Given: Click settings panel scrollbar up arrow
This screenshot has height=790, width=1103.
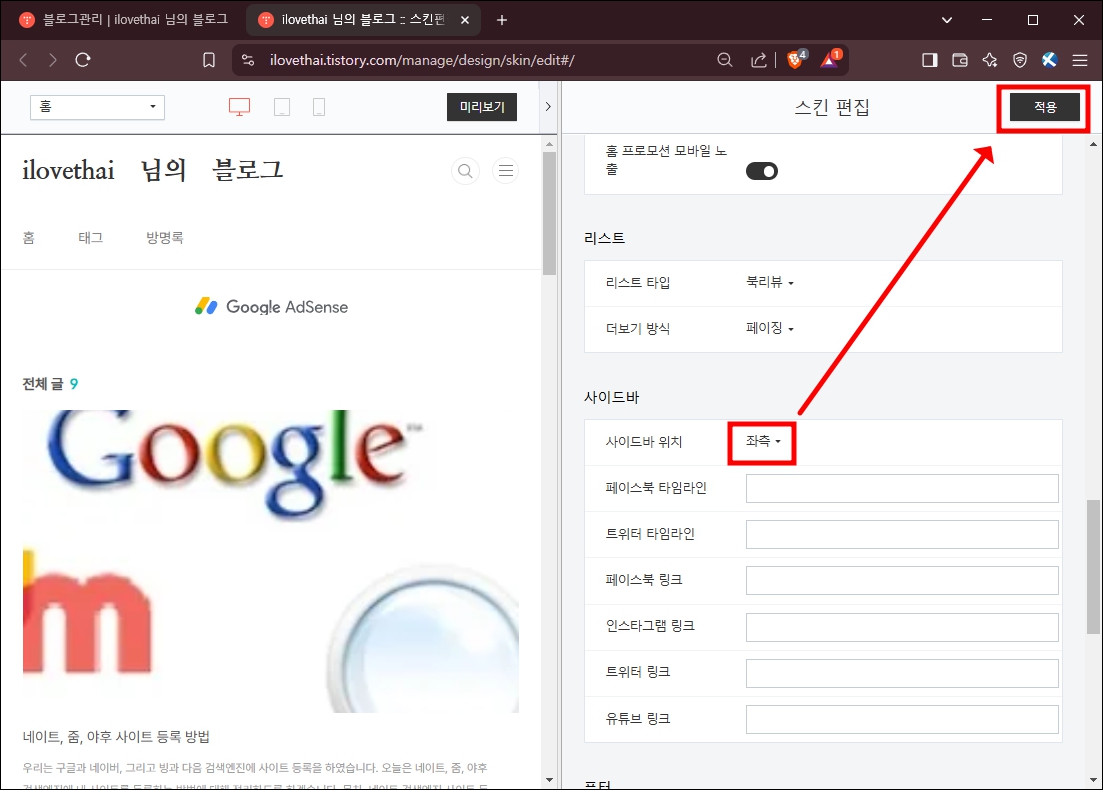Looking at the screenshot, I should pyautogui.click(x=1093, y=144).
